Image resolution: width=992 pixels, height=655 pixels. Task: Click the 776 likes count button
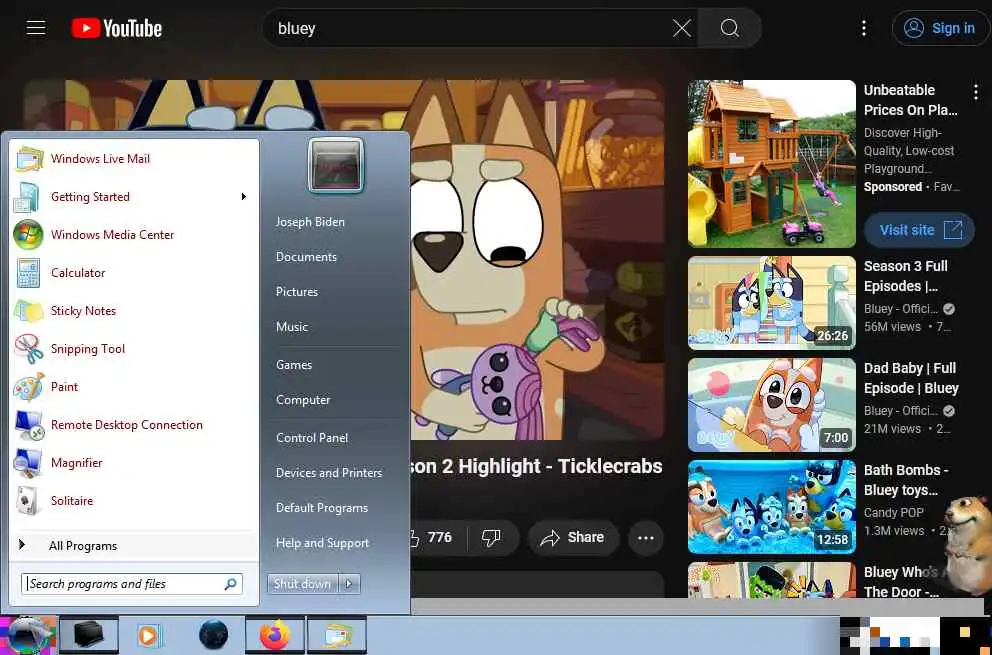coord(437,537)
